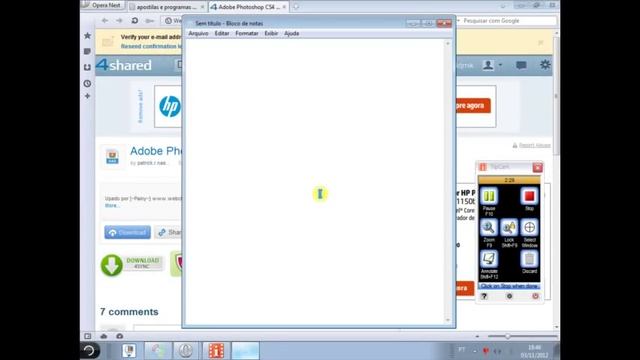640x360 pixels.
Task: Go back in Opera browser
Action: [105, 20]
